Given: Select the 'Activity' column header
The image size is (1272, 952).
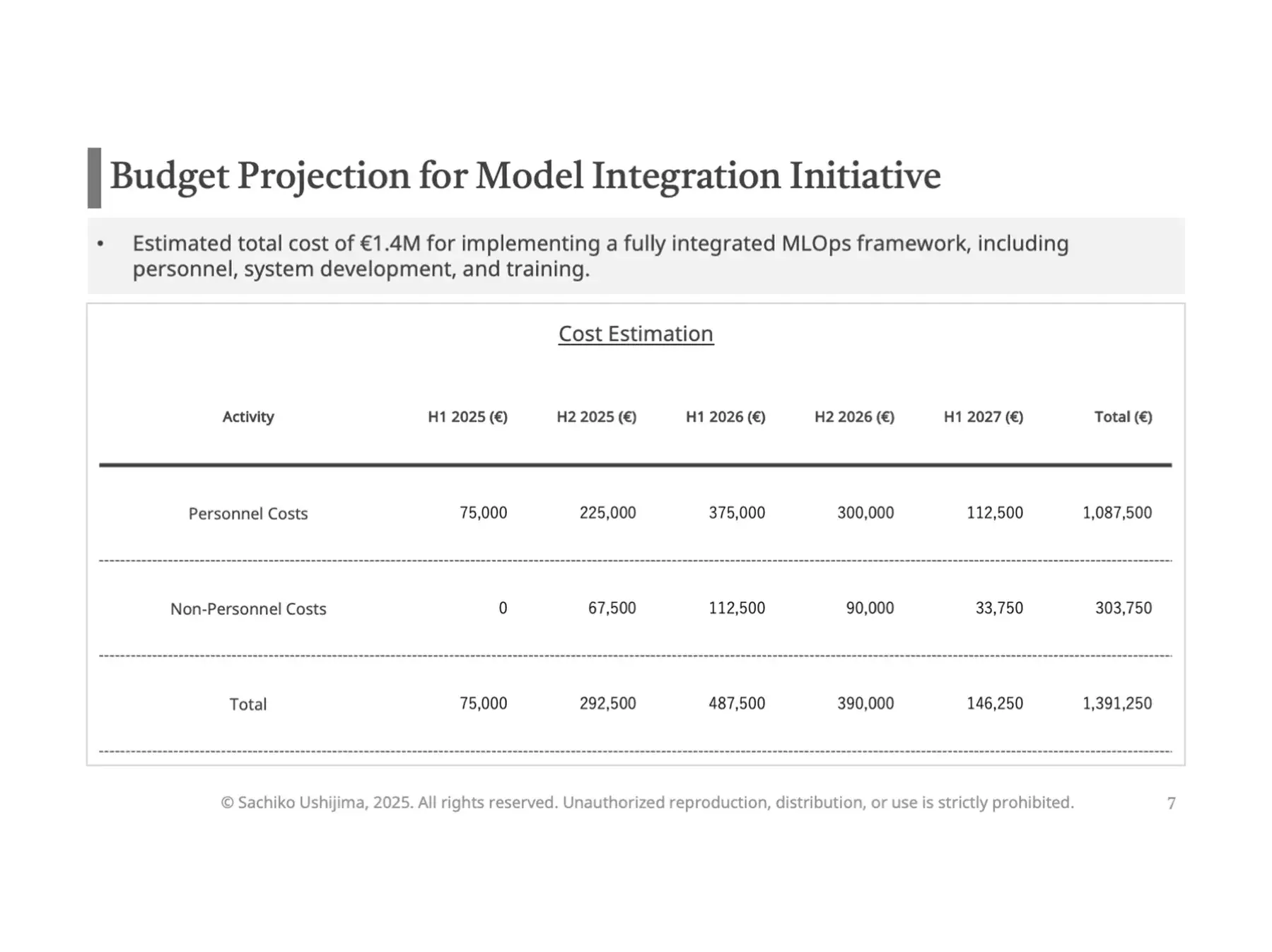Looking at the screenshot, I should 247,417.
